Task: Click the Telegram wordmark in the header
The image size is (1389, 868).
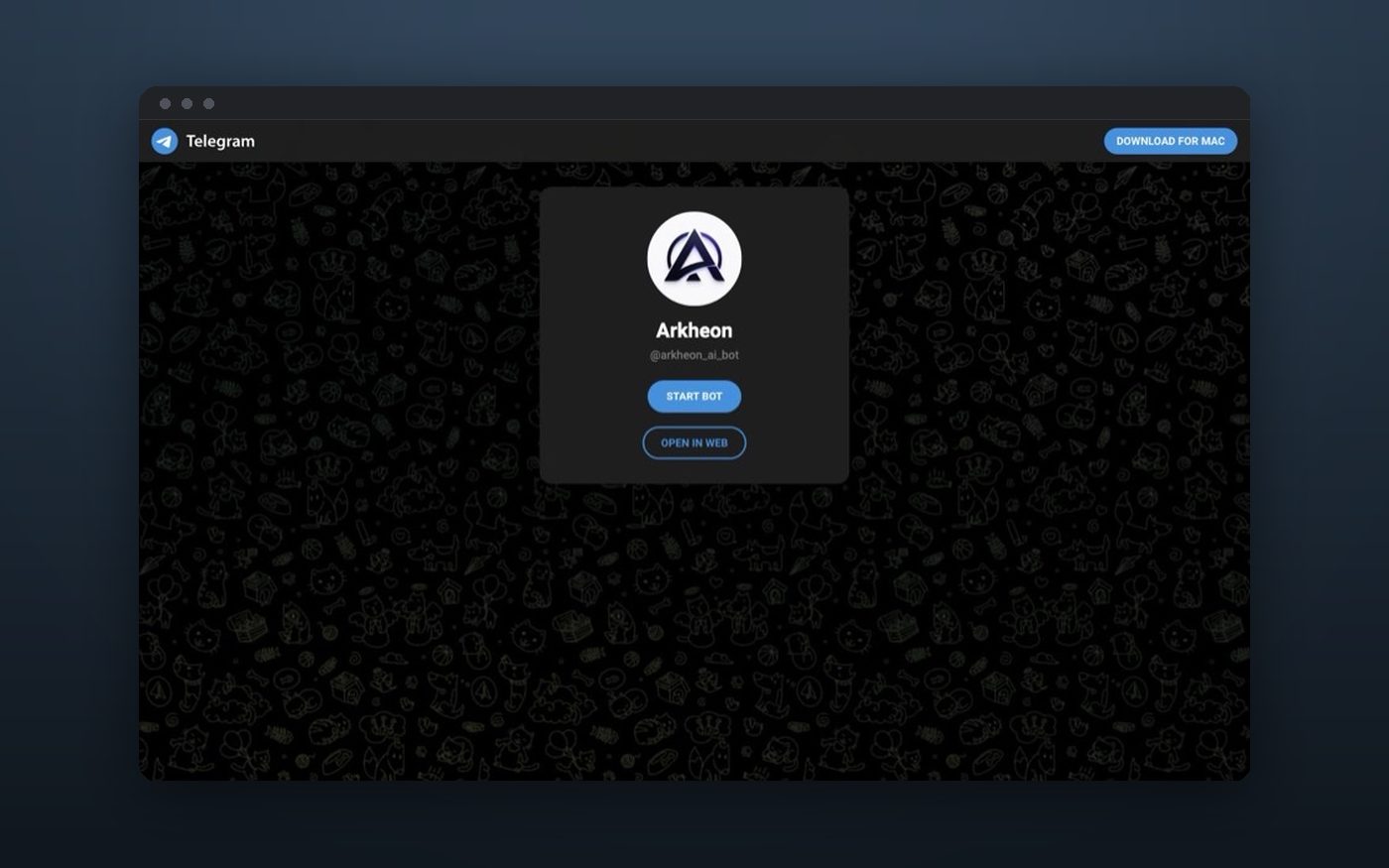Action: 220,141
